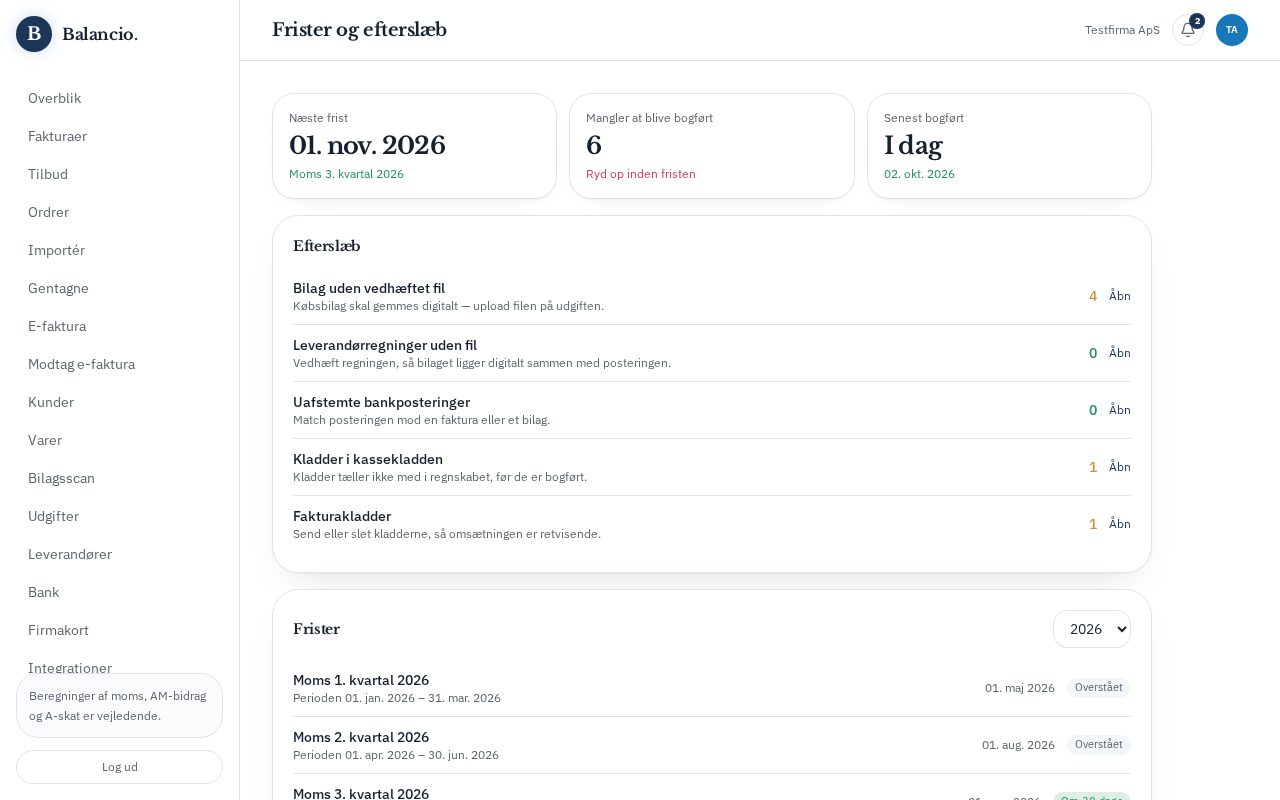Click Testfirma ApS company name
1280x800 pixels.
point(1122,30)
